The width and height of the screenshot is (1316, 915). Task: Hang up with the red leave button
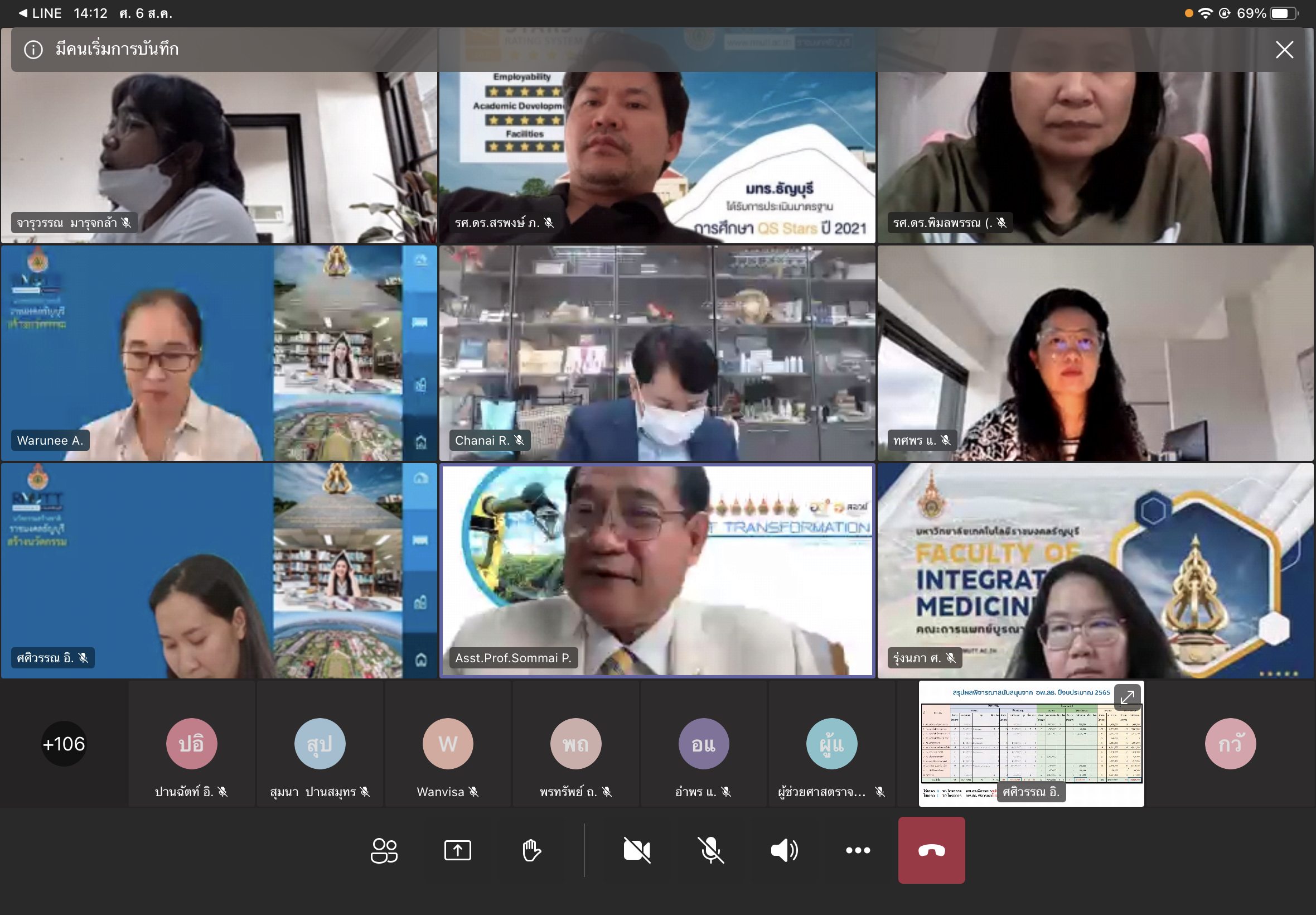[x=931, y=850]
